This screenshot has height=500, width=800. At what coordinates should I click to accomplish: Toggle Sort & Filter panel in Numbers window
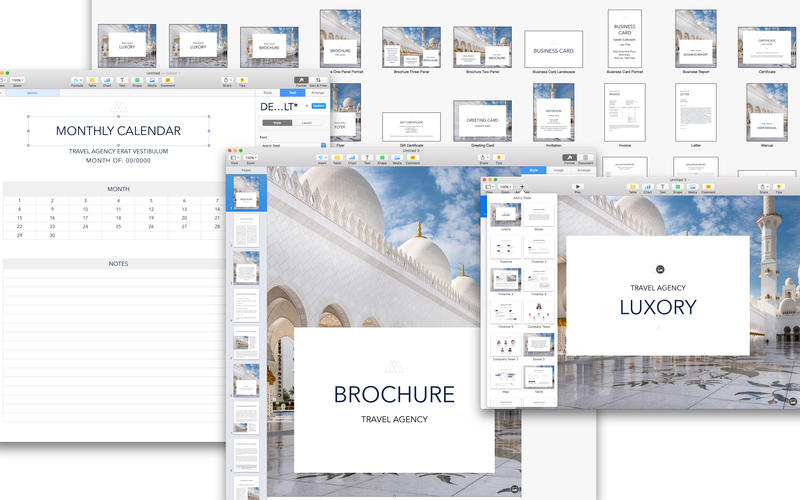318,81
